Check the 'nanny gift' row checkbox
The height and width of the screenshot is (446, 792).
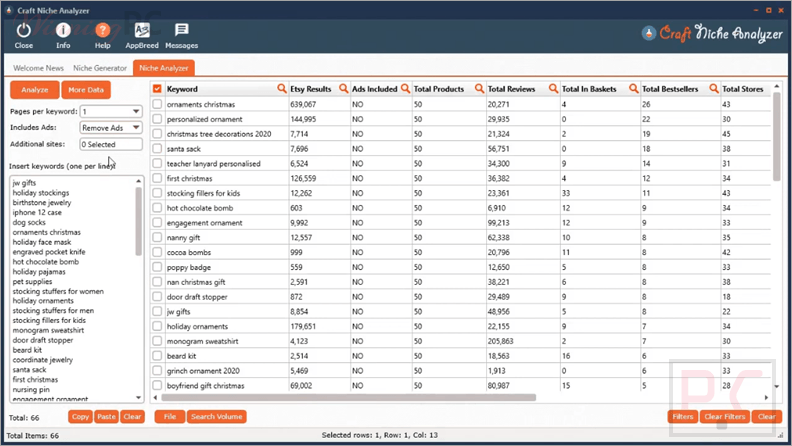[157, 237]
